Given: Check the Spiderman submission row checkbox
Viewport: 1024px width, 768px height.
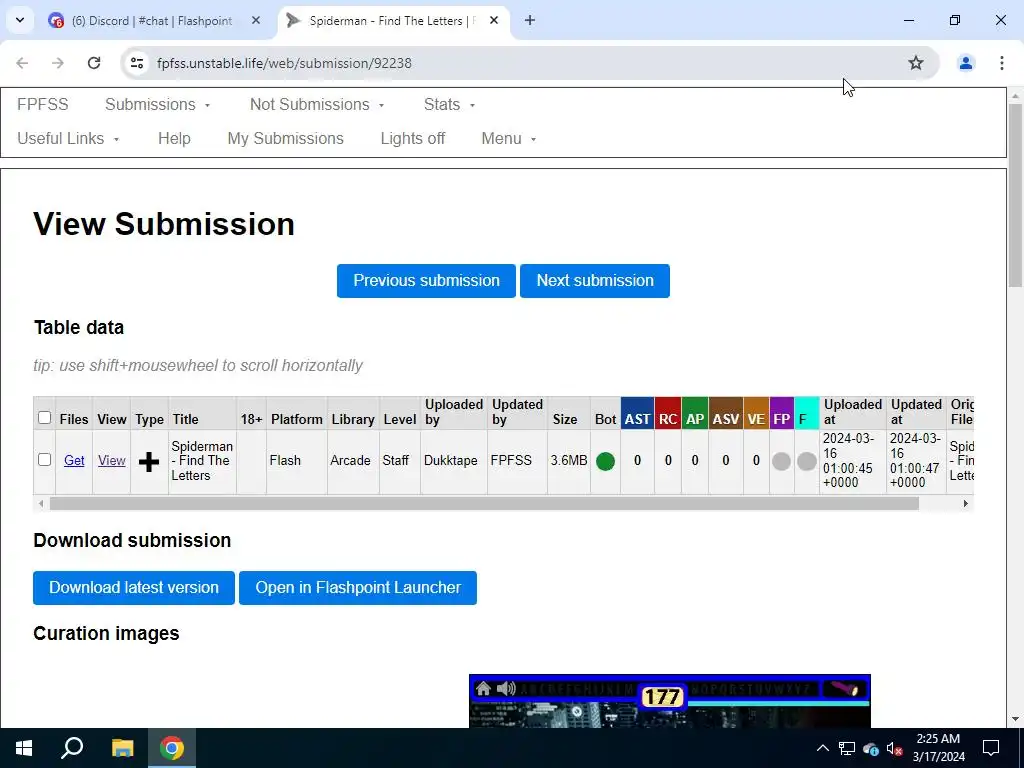Looking at the screenshot, I should (x=44, y=459).
